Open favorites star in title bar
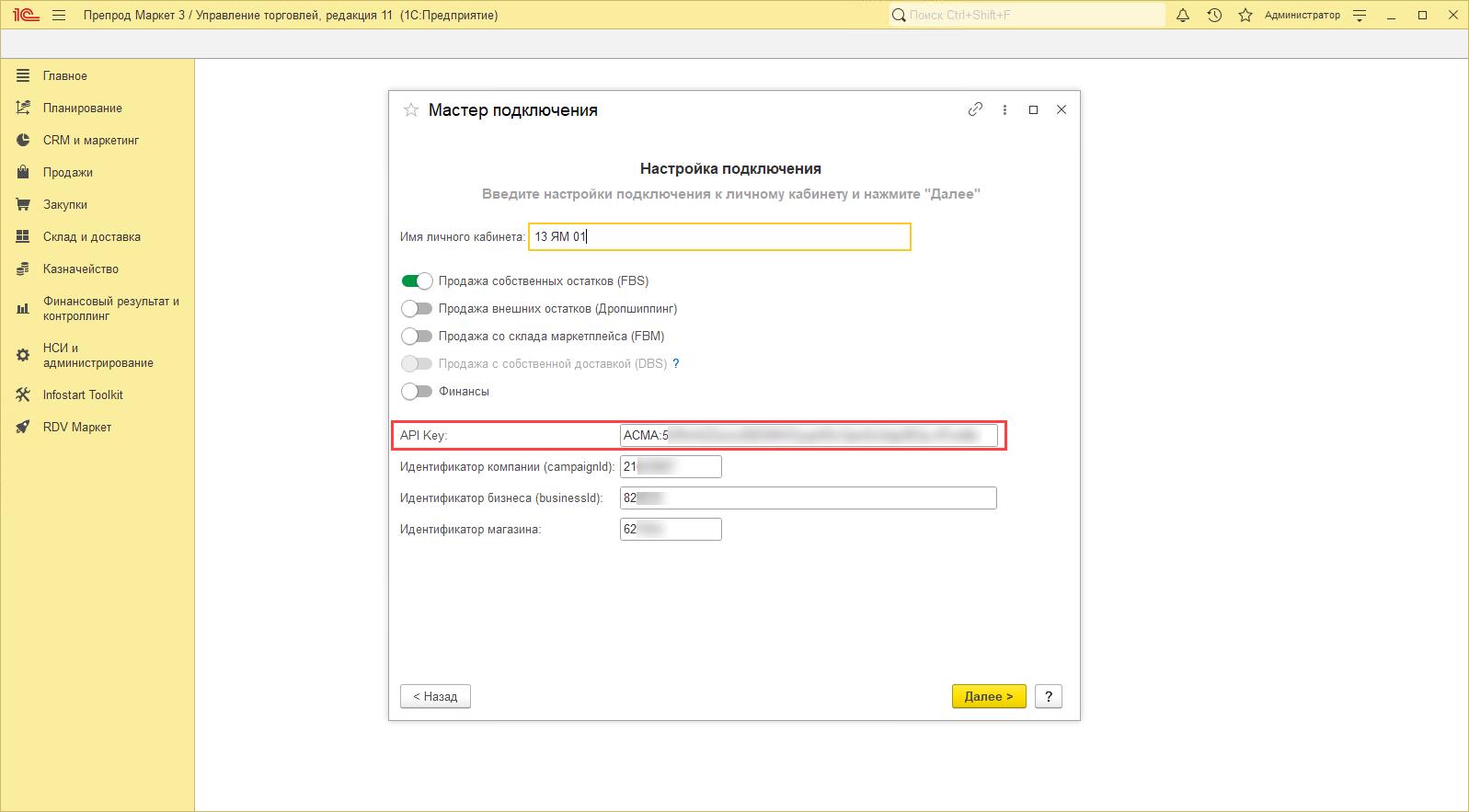1469x812 pixels. point(1245,15)
